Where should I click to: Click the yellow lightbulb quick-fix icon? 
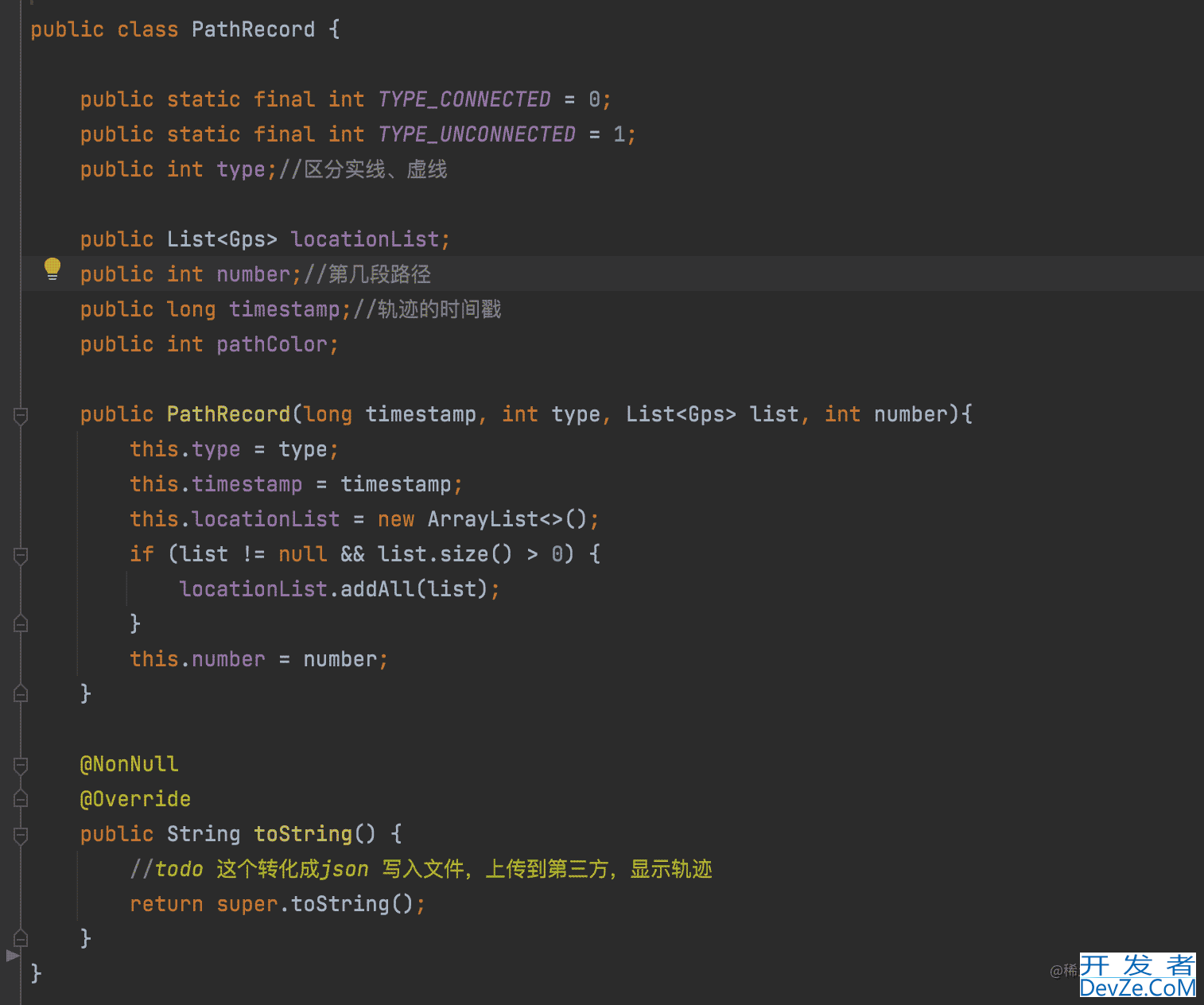click(52, 269)
